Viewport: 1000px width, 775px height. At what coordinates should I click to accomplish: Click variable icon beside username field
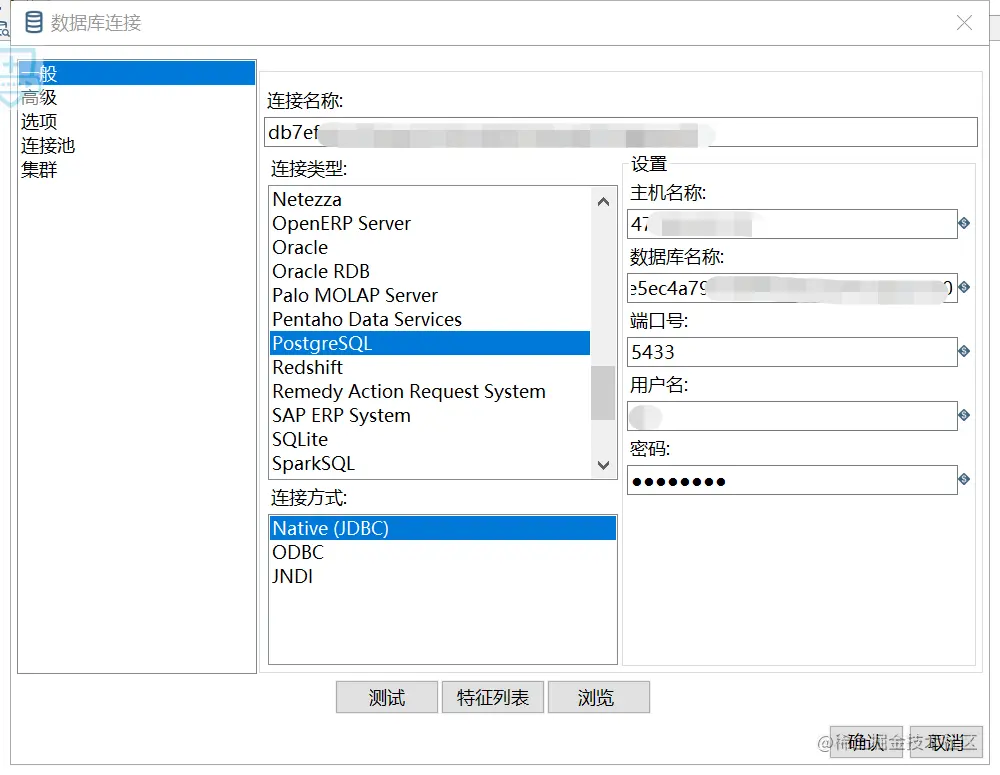coord(964,415)
